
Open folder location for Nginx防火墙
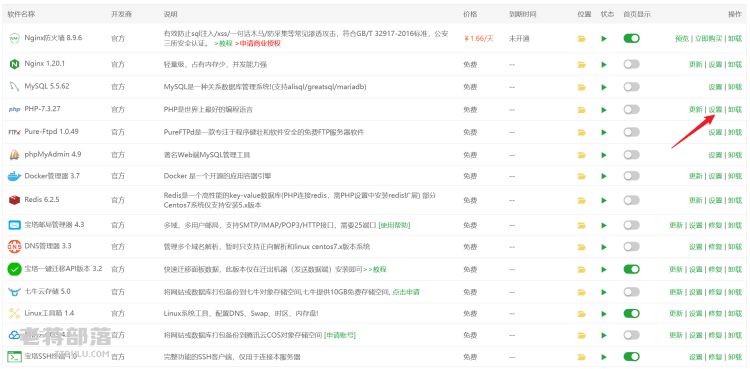(x=582, y=39)
